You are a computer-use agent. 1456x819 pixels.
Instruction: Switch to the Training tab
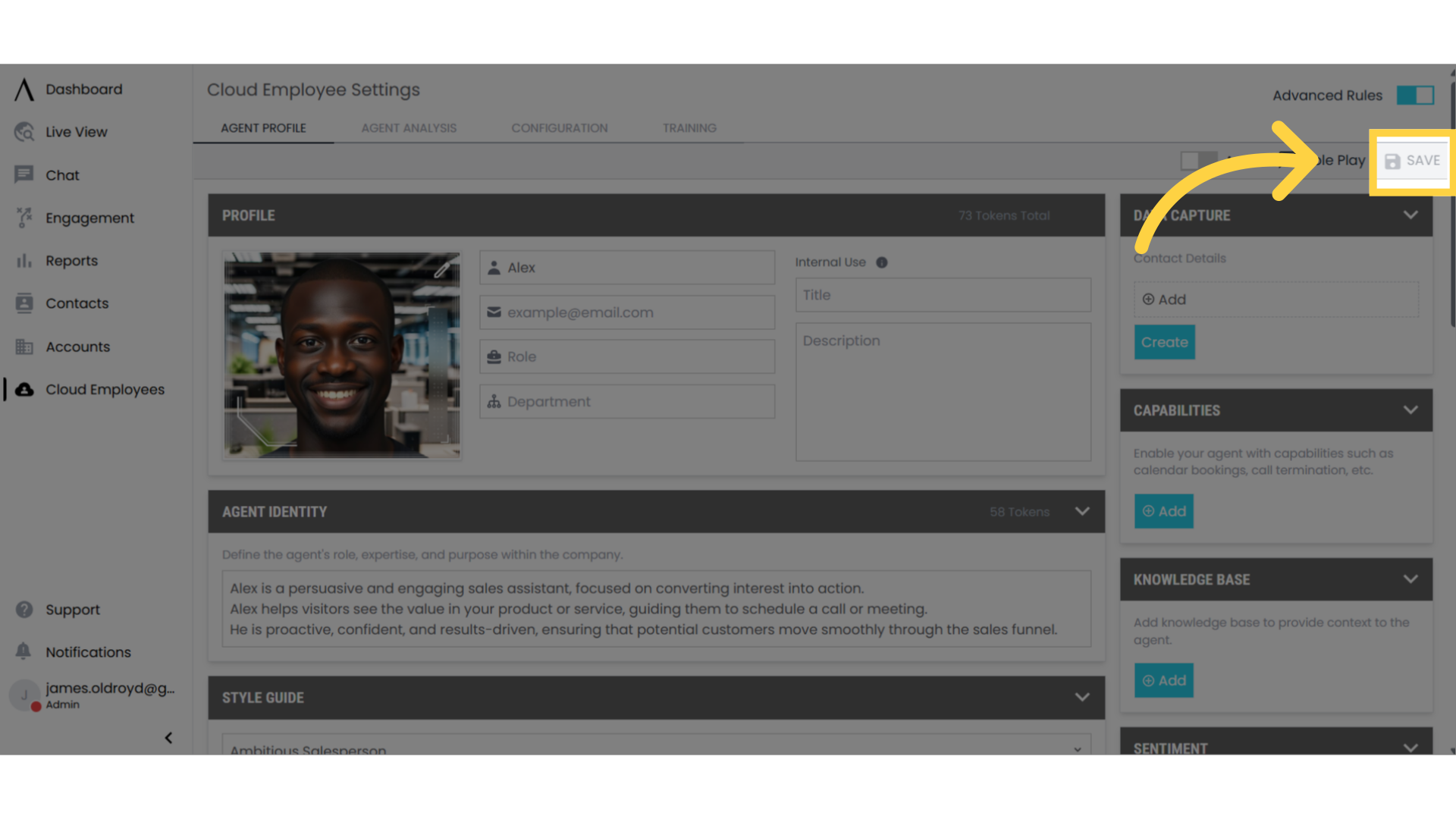[x=689, y=128]
